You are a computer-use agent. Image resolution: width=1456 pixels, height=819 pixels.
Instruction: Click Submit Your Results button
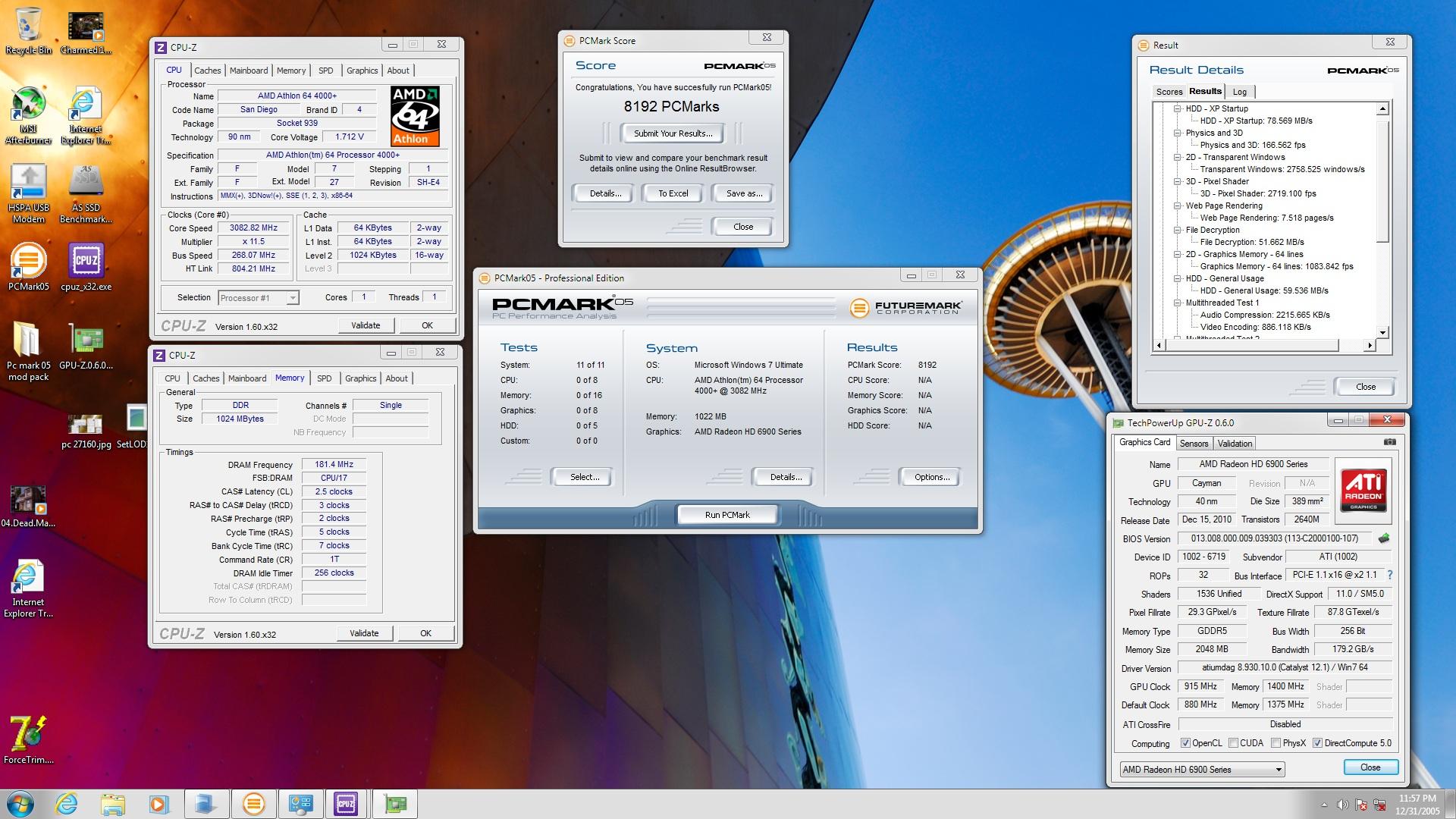(673, 133)
